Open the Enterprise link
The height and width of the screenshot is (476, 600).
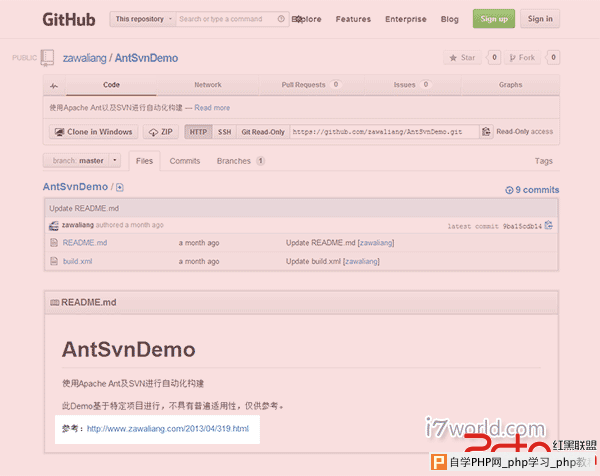point(406,19)
